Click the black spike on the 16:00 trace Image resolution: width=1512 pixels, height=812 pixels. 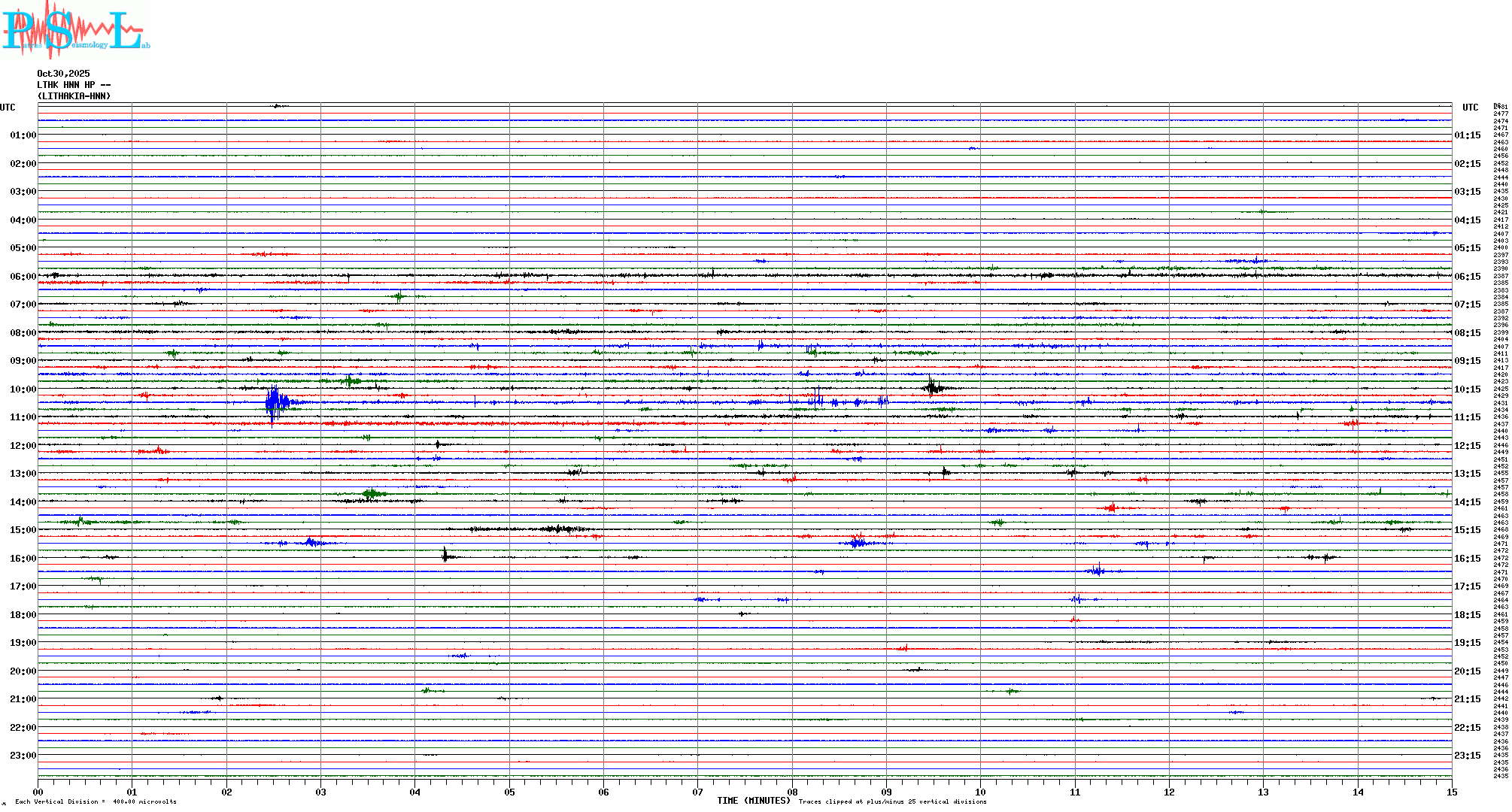click(445, 556)
